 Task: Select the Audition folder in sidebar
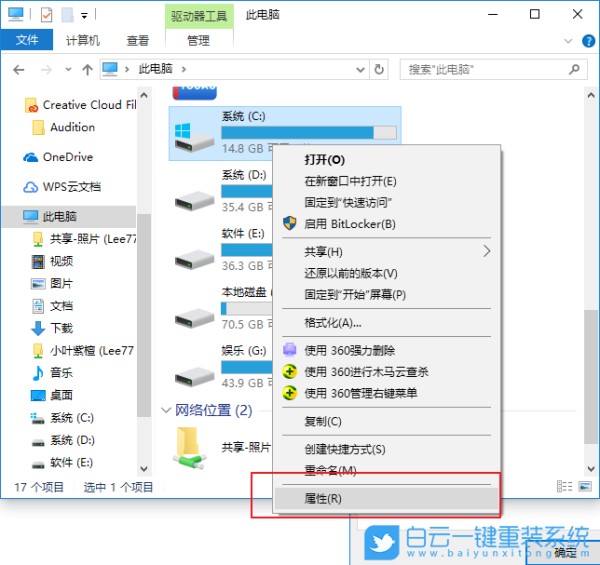(x=64, y=127)
